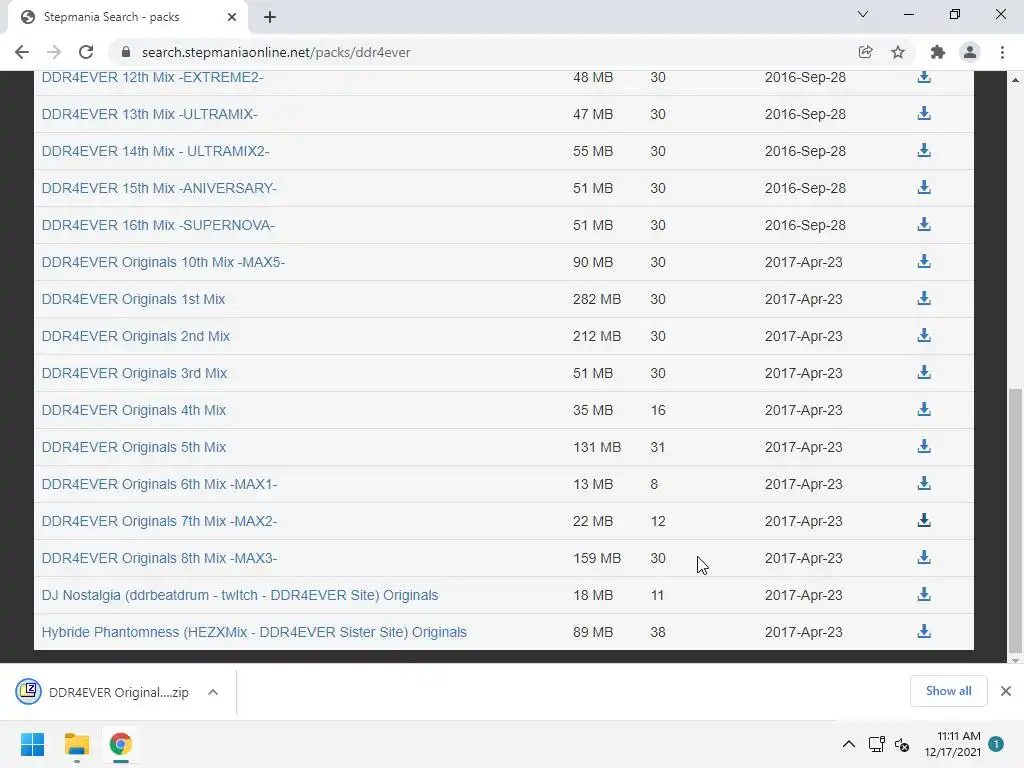
Task: Open a new browser tab
Action: click(270, 17)
